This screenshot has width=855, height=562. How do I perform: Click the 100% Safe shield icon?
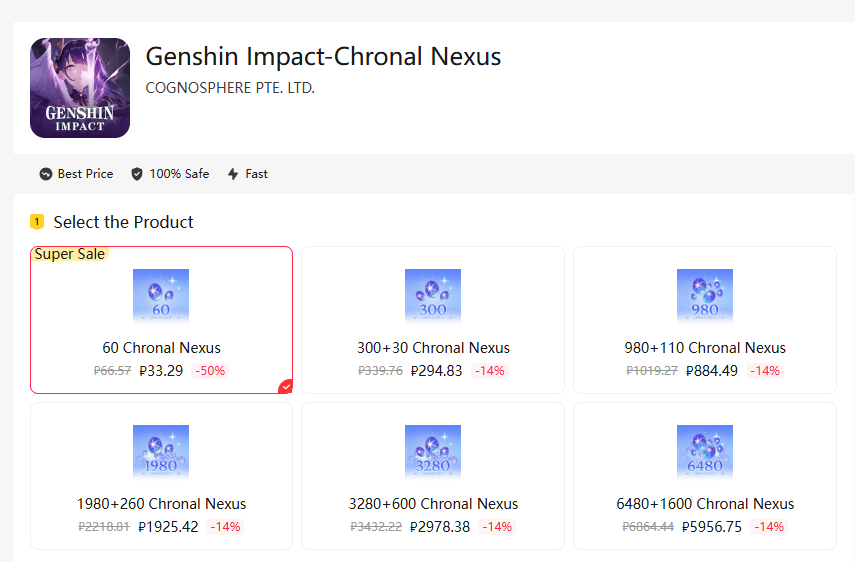(137, 174)
